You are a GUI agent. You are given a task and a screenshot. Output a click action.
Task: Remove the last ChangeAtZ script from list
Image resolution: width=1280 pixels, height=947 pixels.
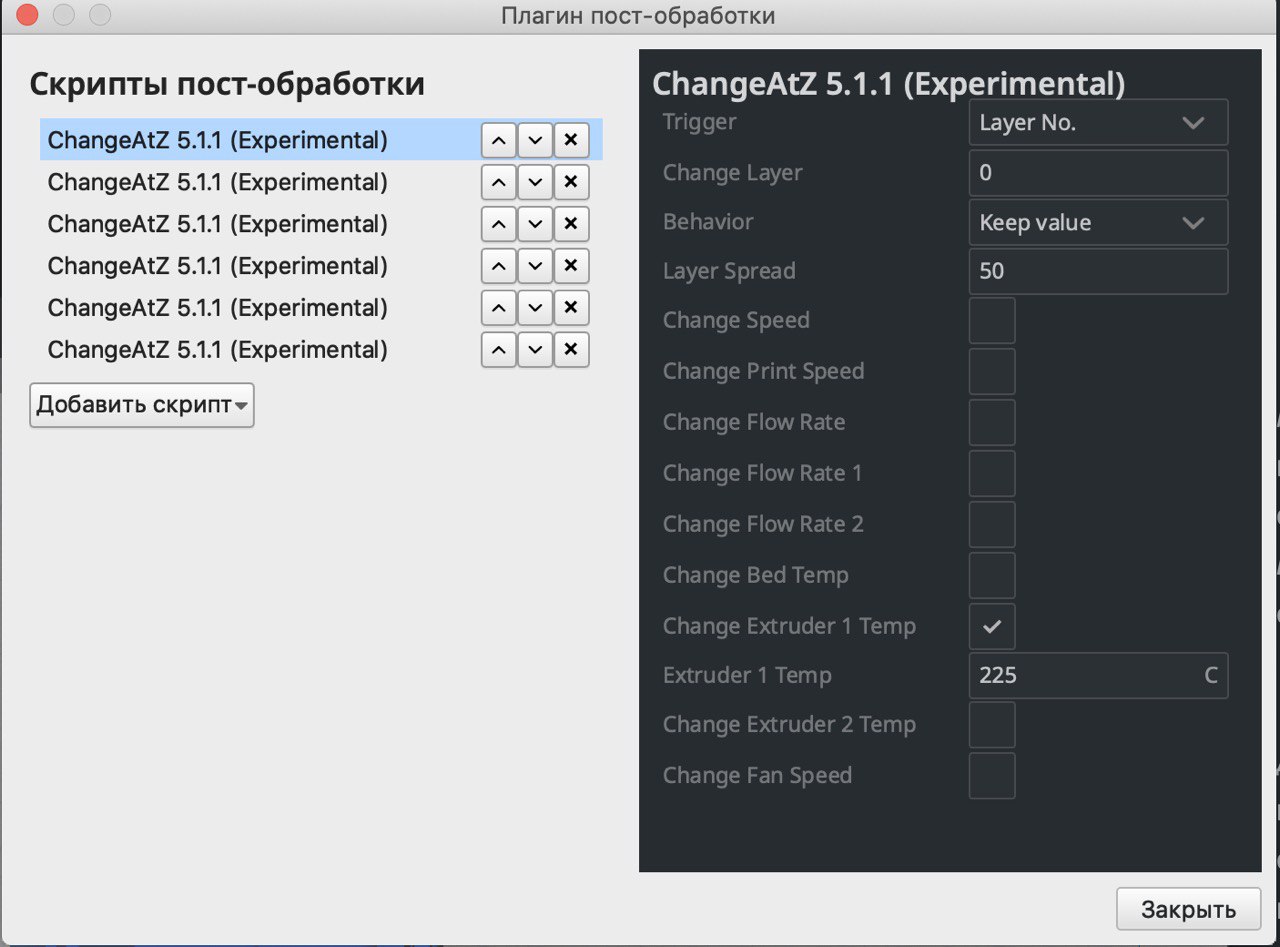click(x=571, y=350)
